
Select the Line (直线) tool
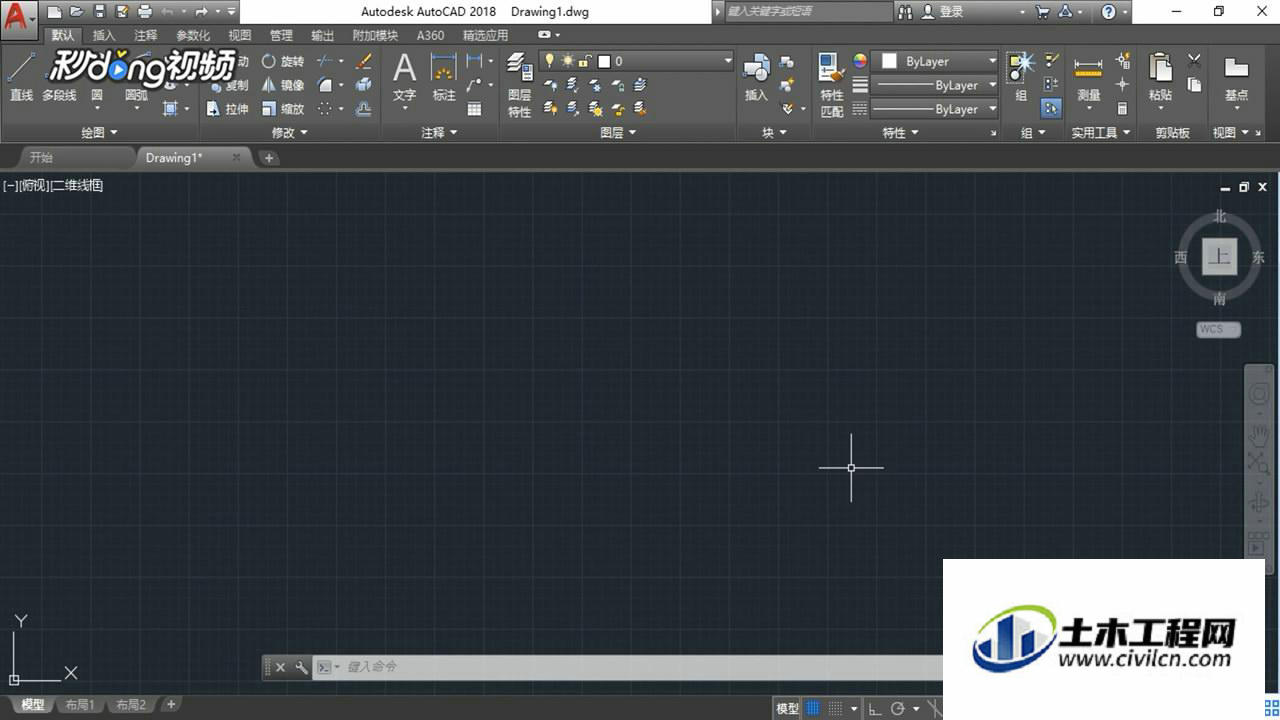point(21,77)
